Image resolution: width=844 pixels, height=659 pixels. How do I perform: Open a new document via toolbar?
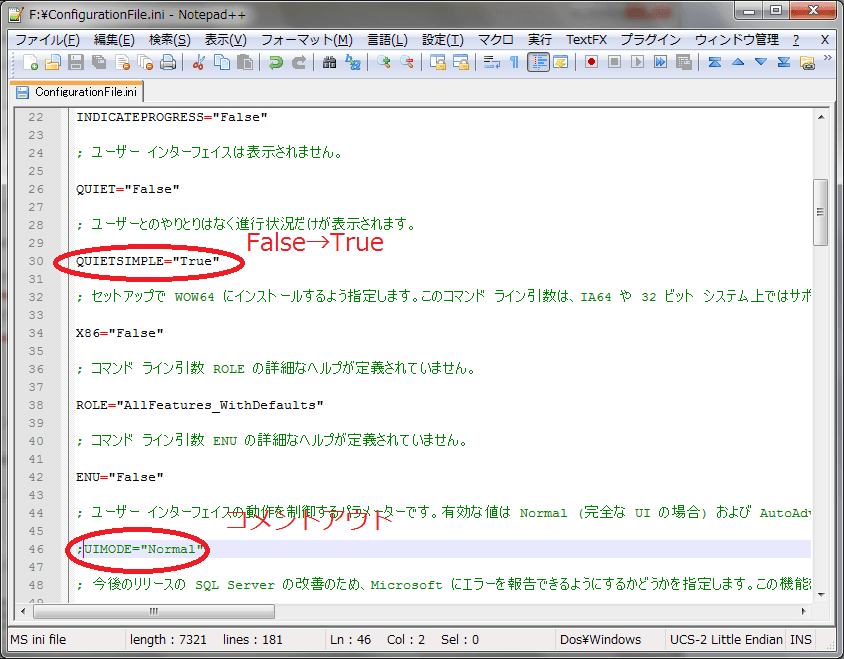(x=28, y=62)
